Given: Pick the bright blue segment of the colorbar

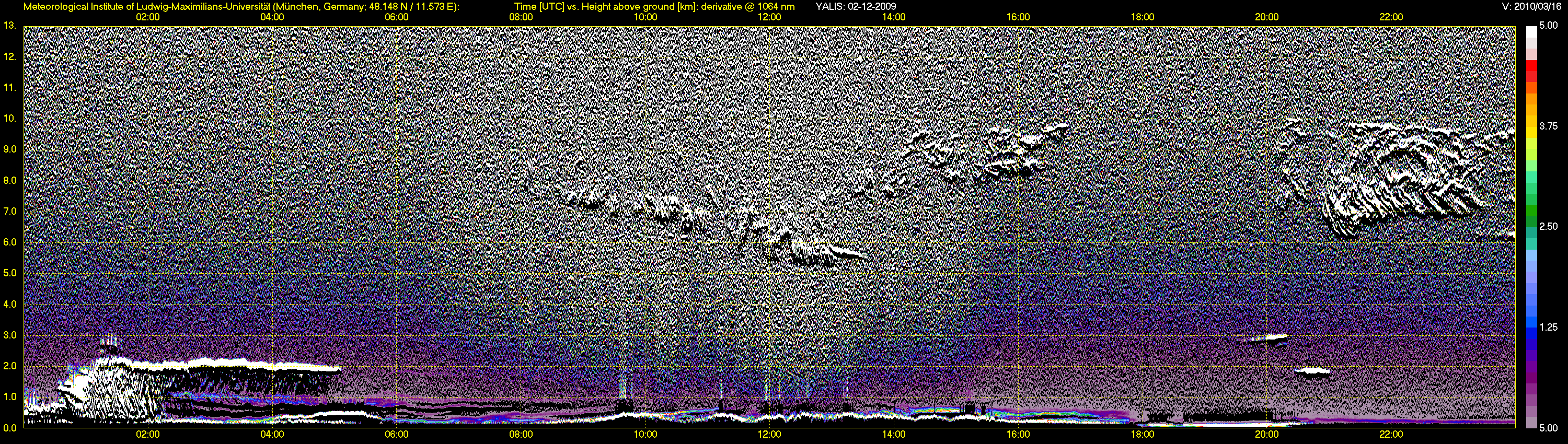Looking at the screenshot, I should (x=1531, y=321).
